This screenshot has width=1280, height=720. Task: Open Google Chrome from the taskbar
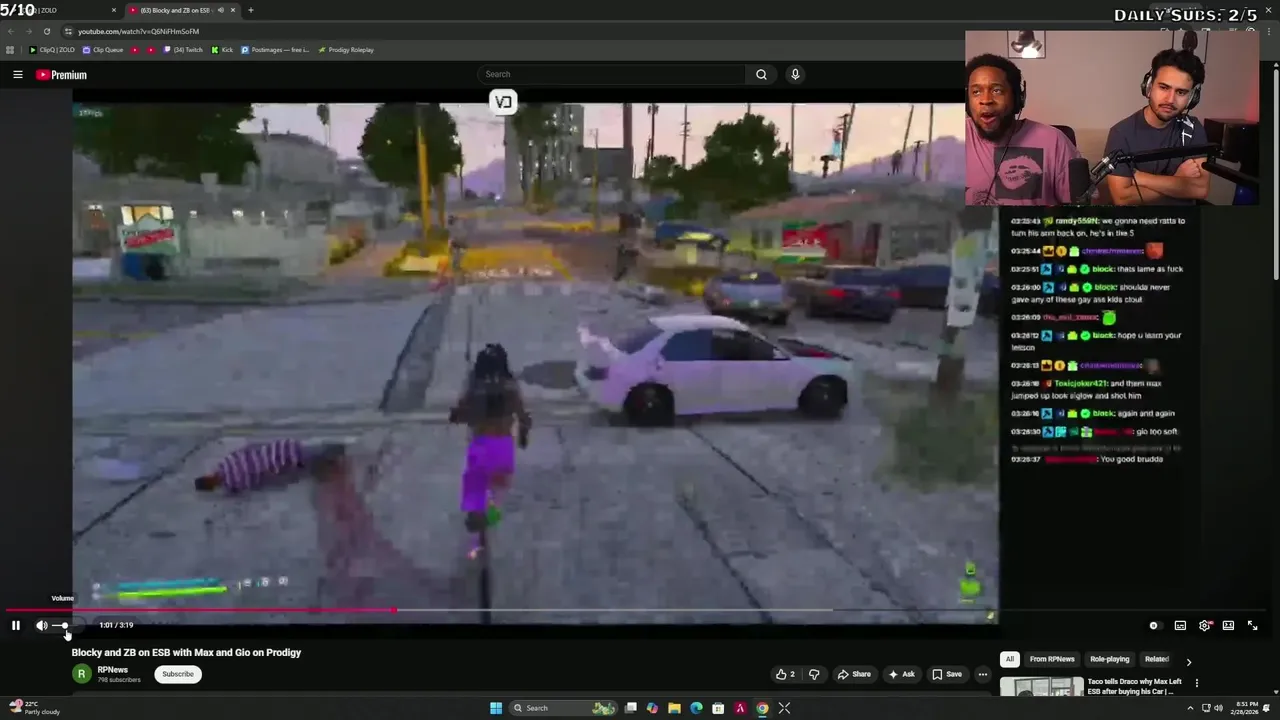(762, 708)
